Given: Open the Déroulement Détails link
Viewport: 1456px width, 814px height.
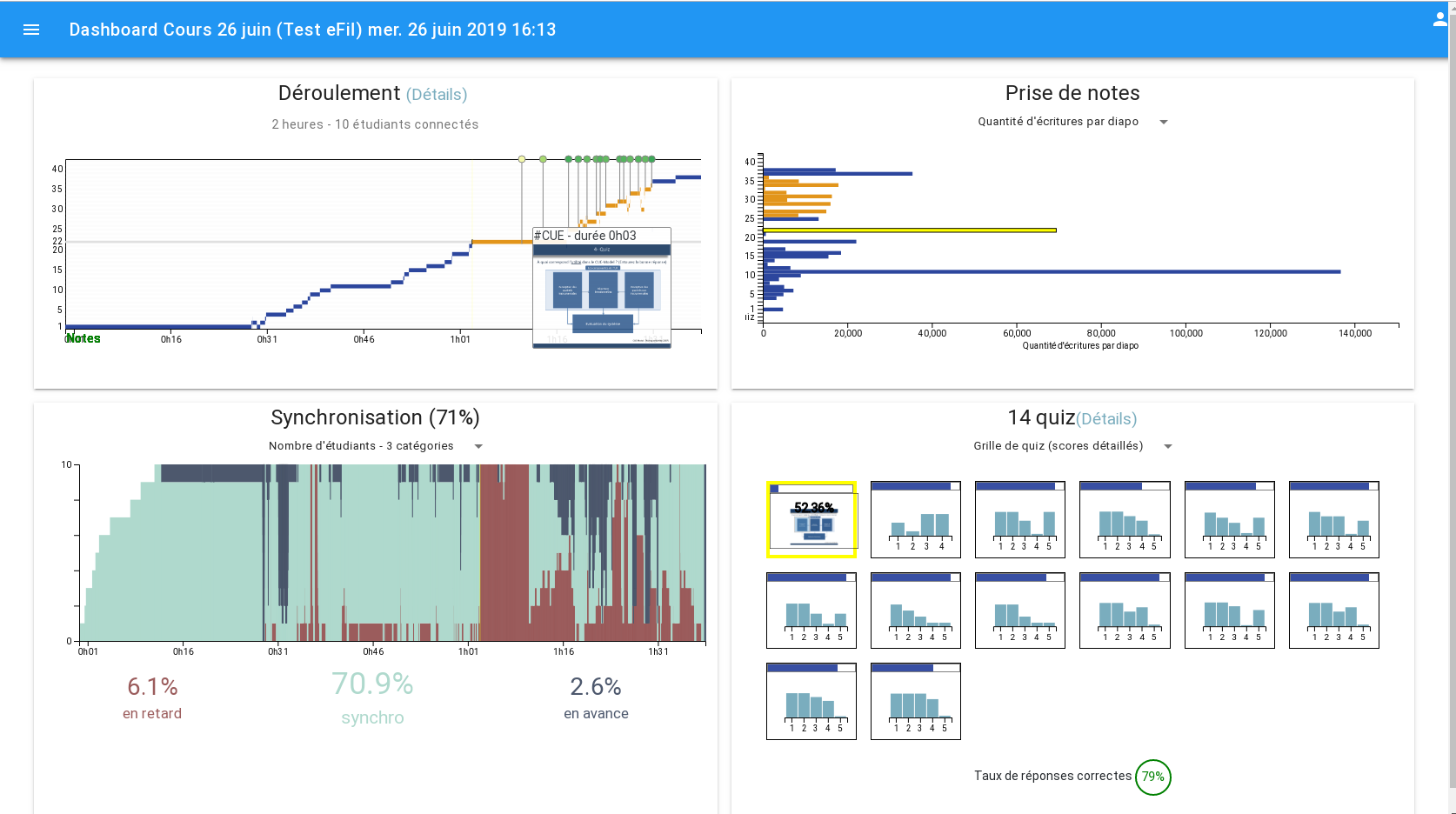Looking at the screenshot, I should [437, 95].
